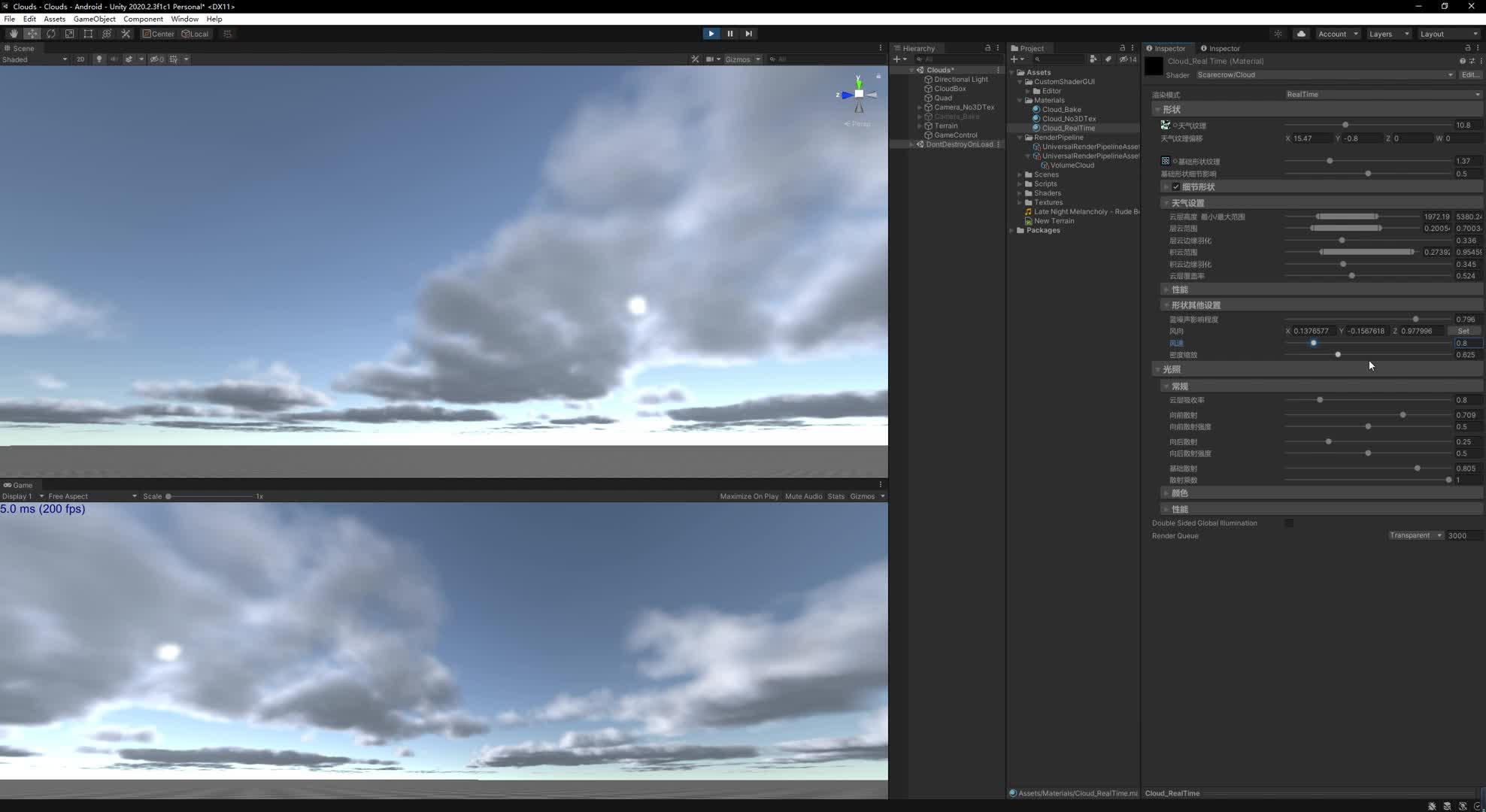Click the Gizmos eye icon in Scene toolbar
The image size is (1486, 812).
pyautogui.click(x=155, y=59)
